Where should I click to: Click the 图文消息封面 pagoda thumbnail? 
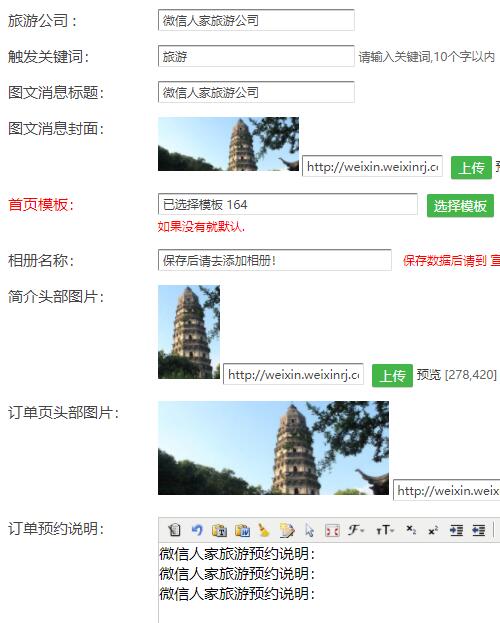tap(229, 144)
